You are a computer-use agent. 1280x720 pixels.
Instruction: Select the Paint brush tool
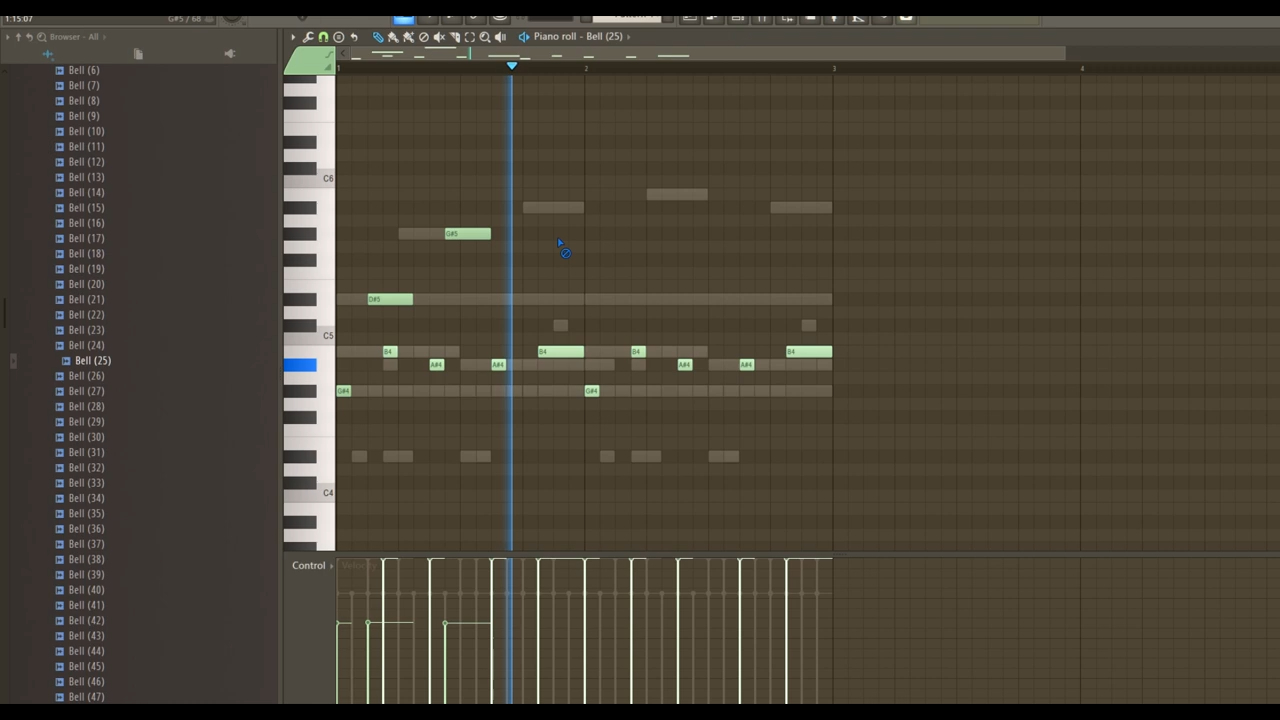coord(393,37)
